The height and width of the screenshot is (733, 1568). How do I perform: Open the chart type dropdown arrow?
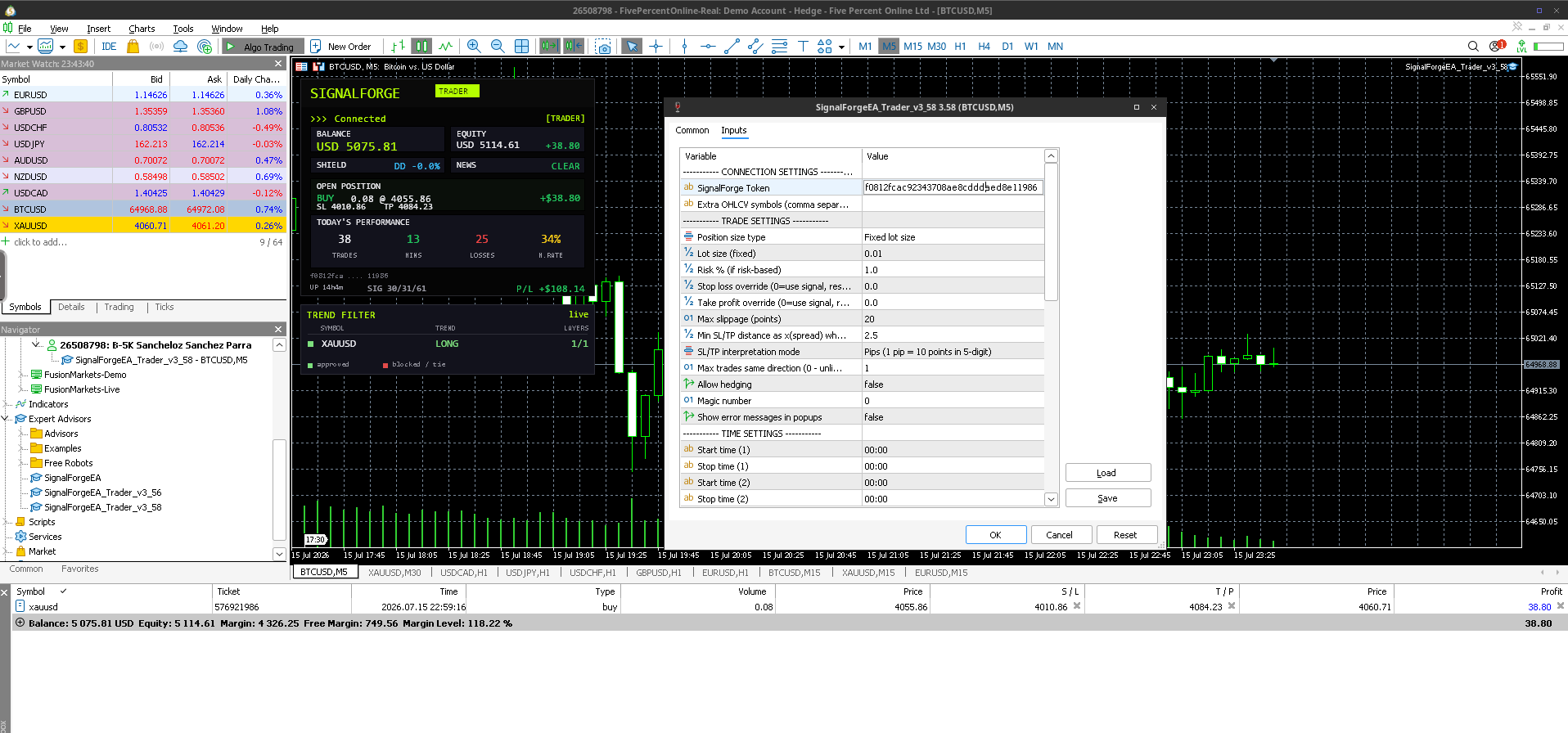click(29, 47)
